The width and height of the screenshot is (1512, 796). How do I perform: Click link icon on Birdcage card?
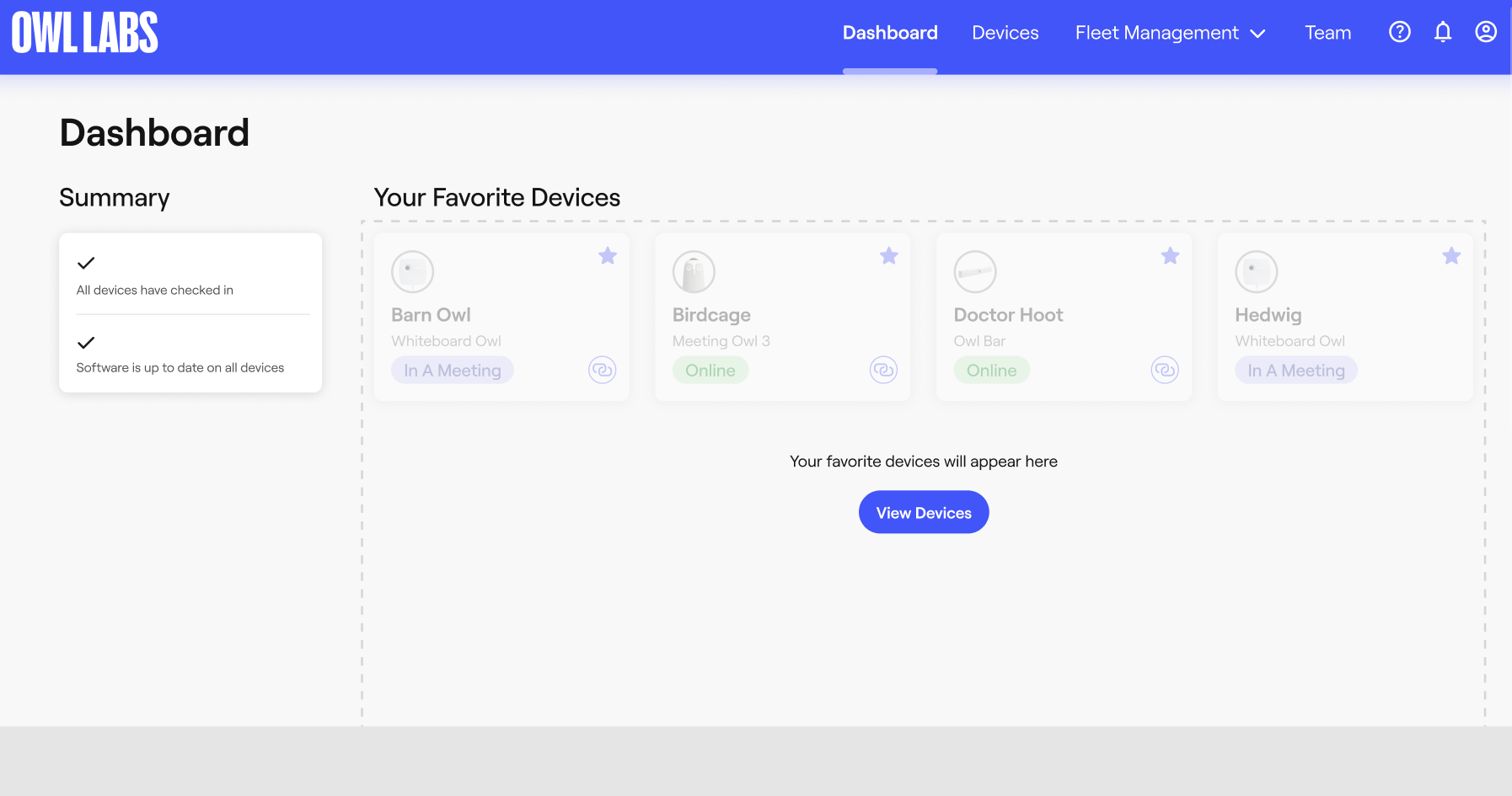tap(883, 370)
